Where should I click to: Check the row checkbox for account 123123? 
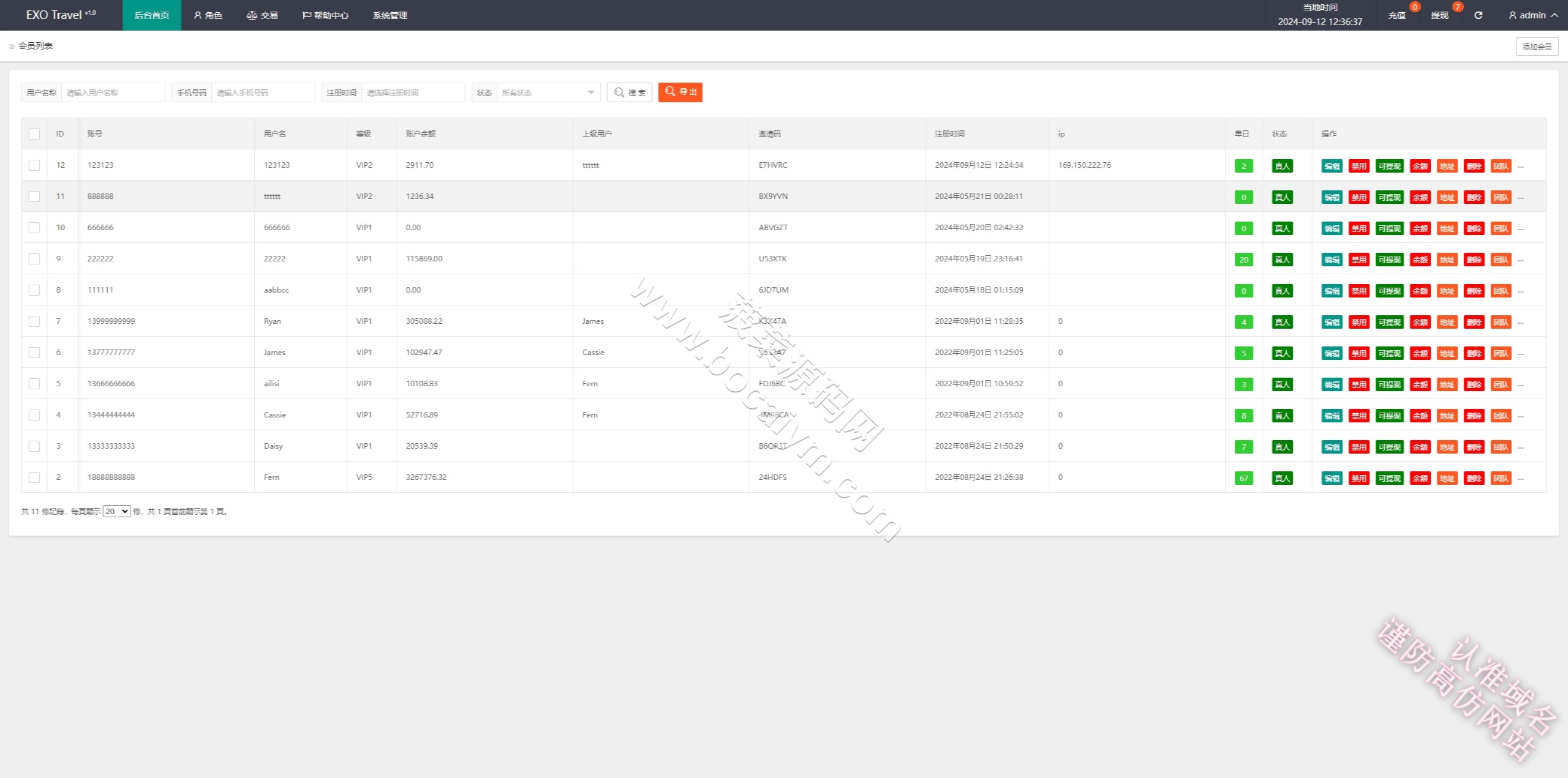(x=34, y=165)
